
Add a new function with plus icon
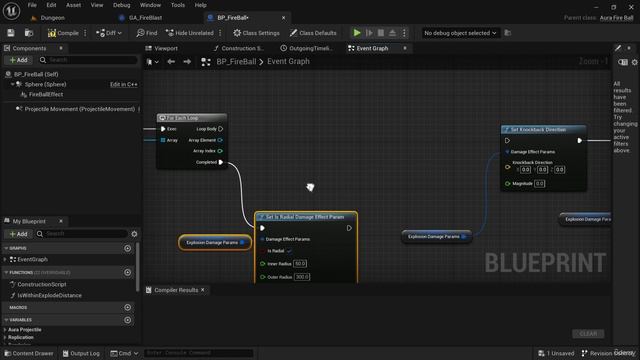[128, 272]
